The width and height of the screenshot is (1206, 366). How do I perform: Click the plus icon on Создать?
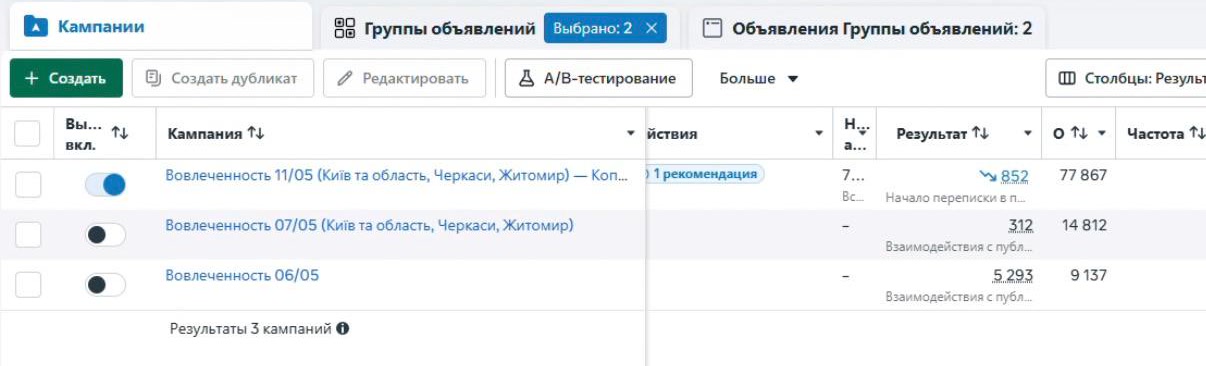(x=32, y=78)
